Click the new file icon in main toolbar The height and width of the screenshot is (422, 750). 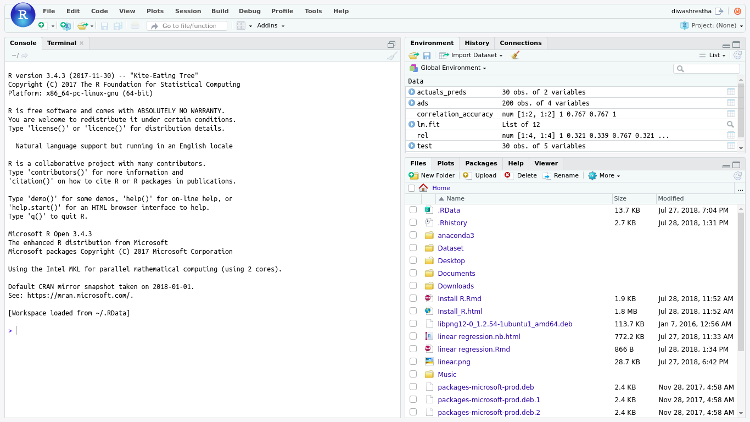click(42, 25)
